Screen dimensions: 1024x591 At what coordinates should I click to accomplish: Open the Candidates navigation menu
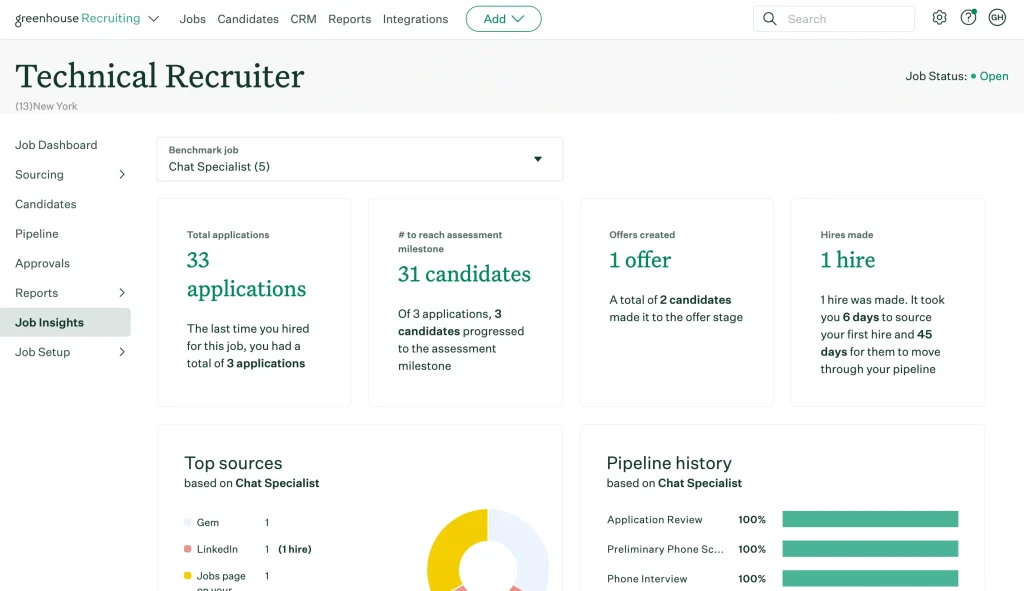247,18
